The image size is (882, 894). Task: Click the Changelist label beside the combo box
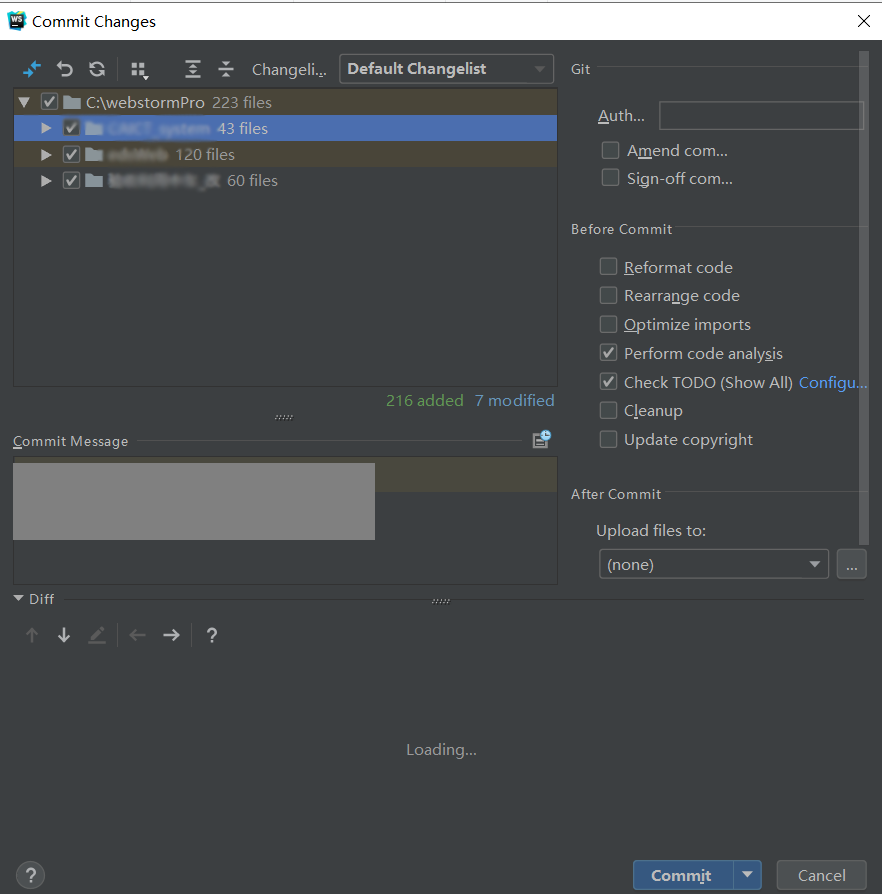coord(289,70)
